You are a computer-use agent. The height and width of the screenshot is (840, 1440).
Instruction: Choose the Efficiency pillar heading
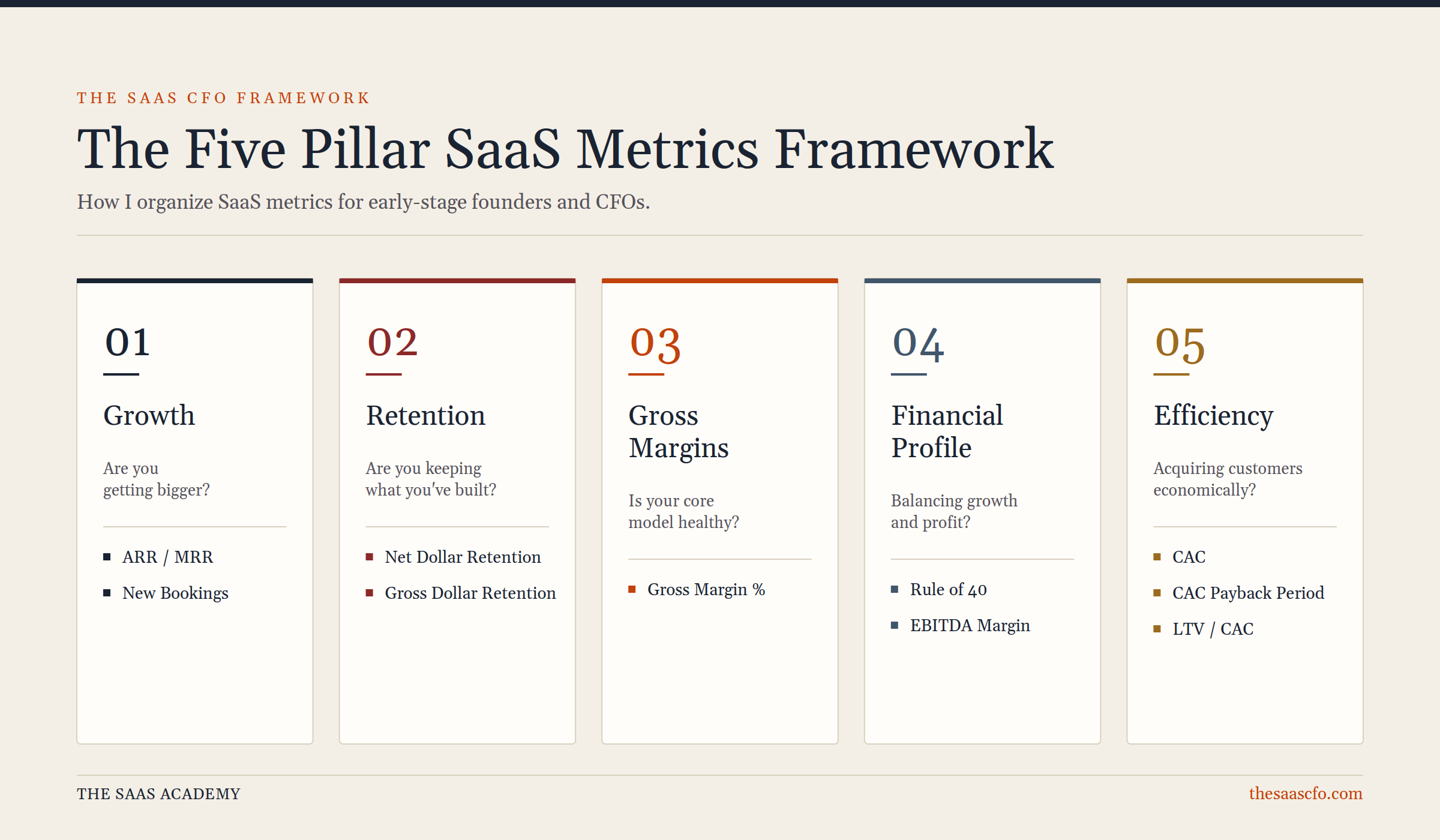[1213, 416]
